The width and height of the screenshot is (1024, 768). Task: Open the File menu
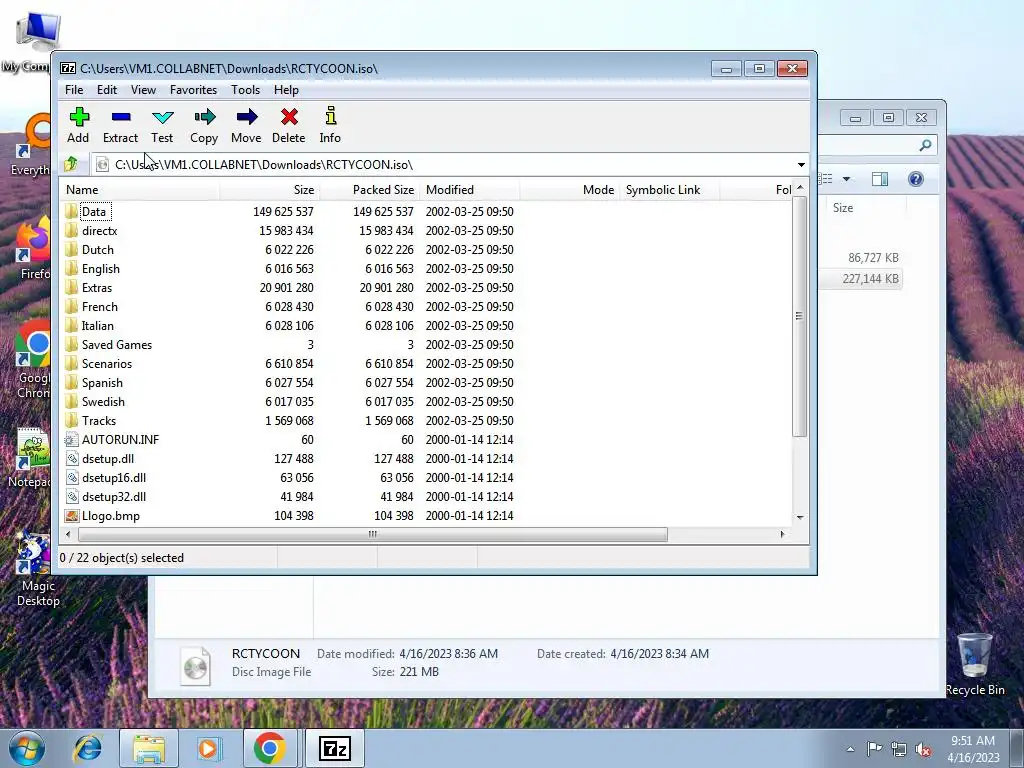point(74,90)
